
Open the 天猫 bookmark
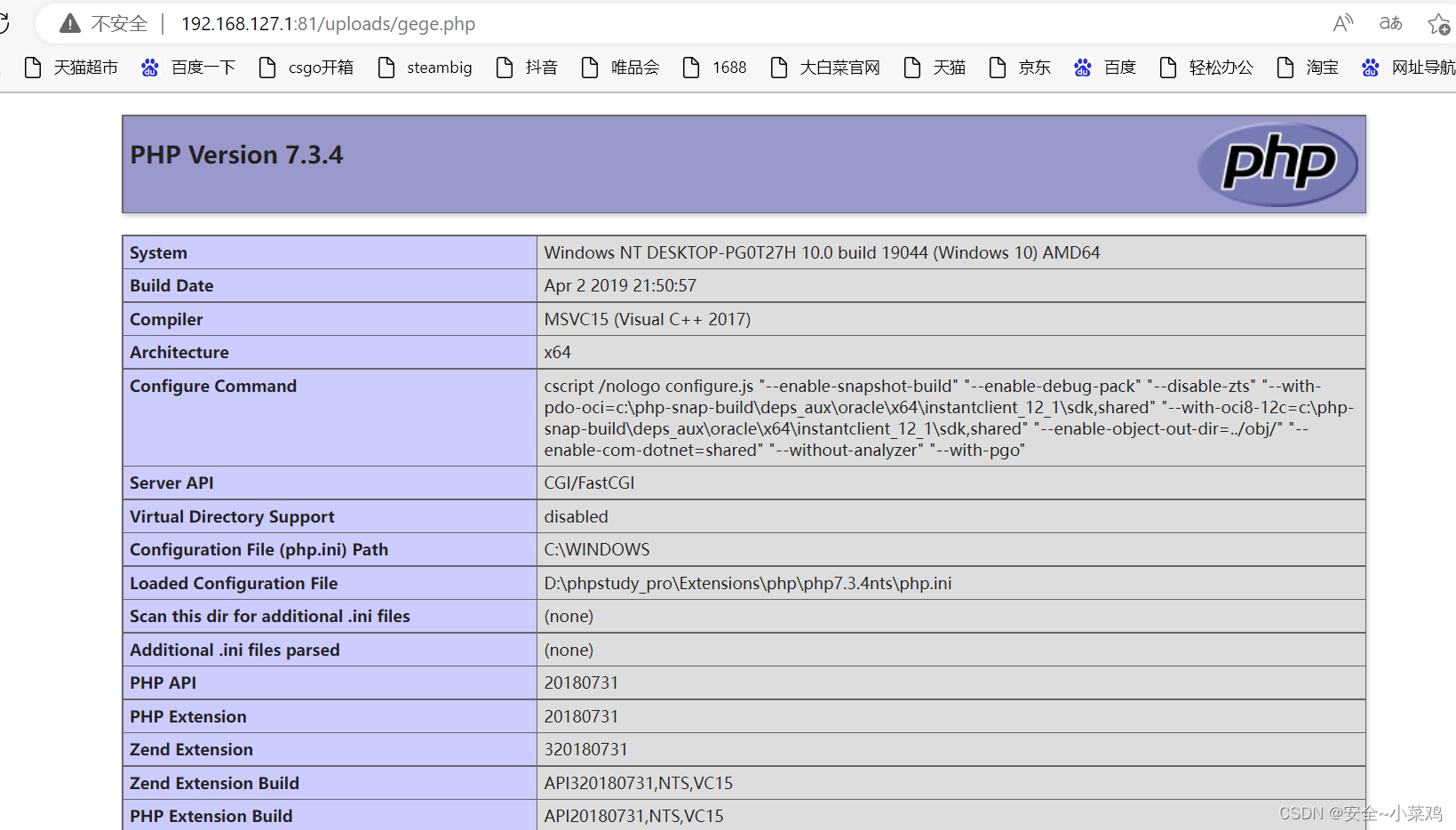click(x=935, y=68)
